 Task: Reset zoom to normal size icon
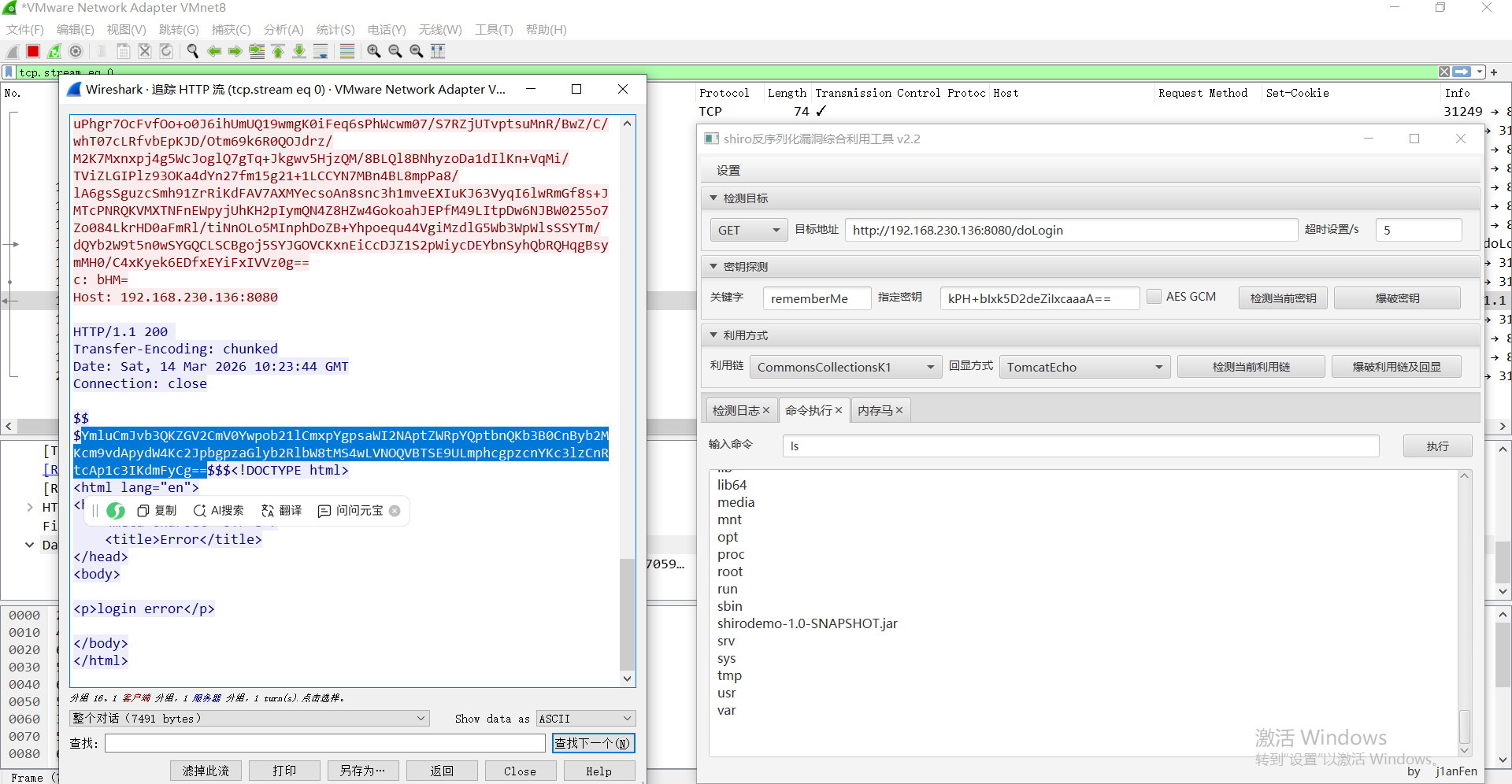click(x=417, y=51)
